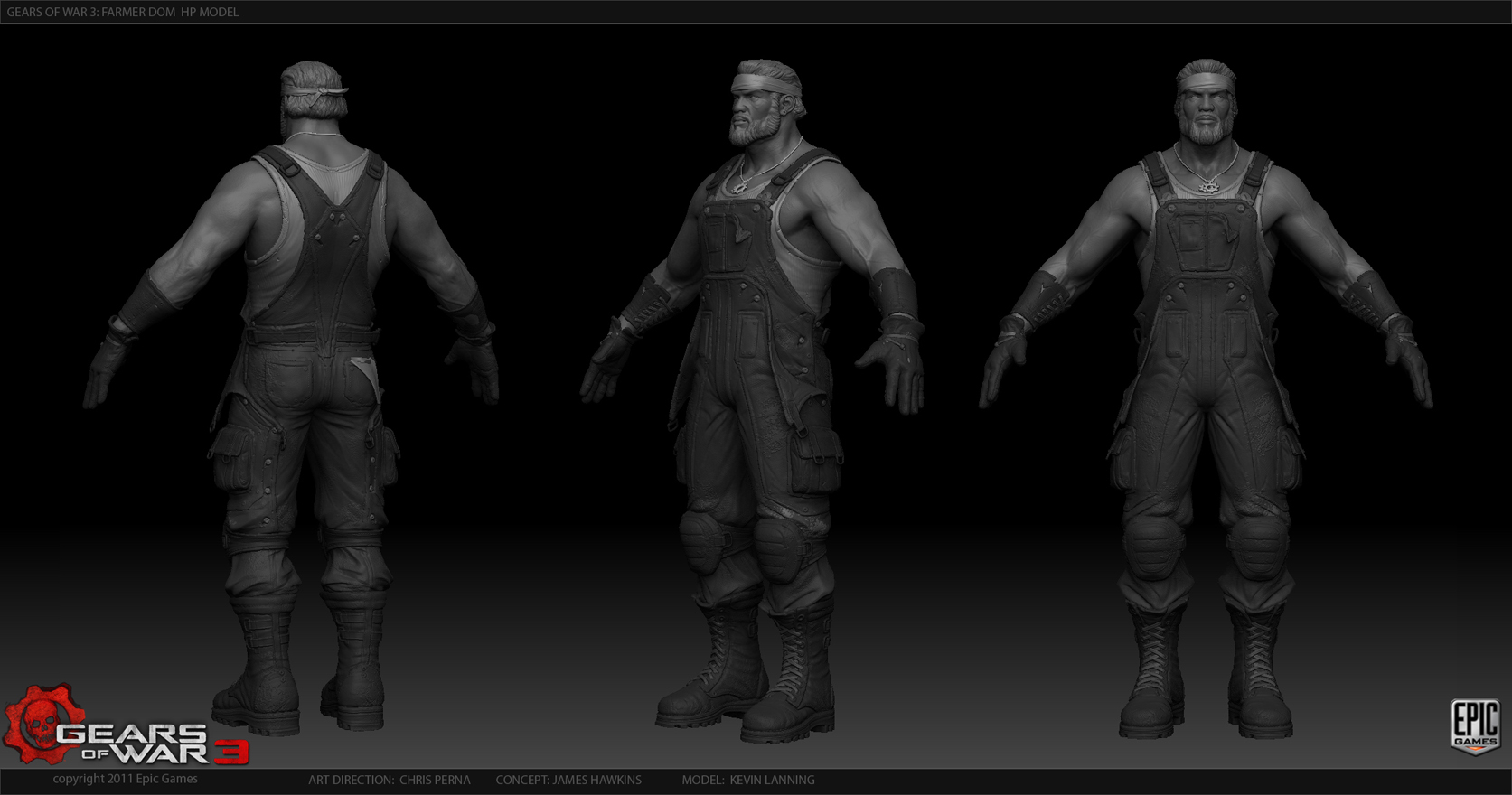
Task: Click 'ART DIRECTION: CHRIS PERNA' credit
Action: 390,780
